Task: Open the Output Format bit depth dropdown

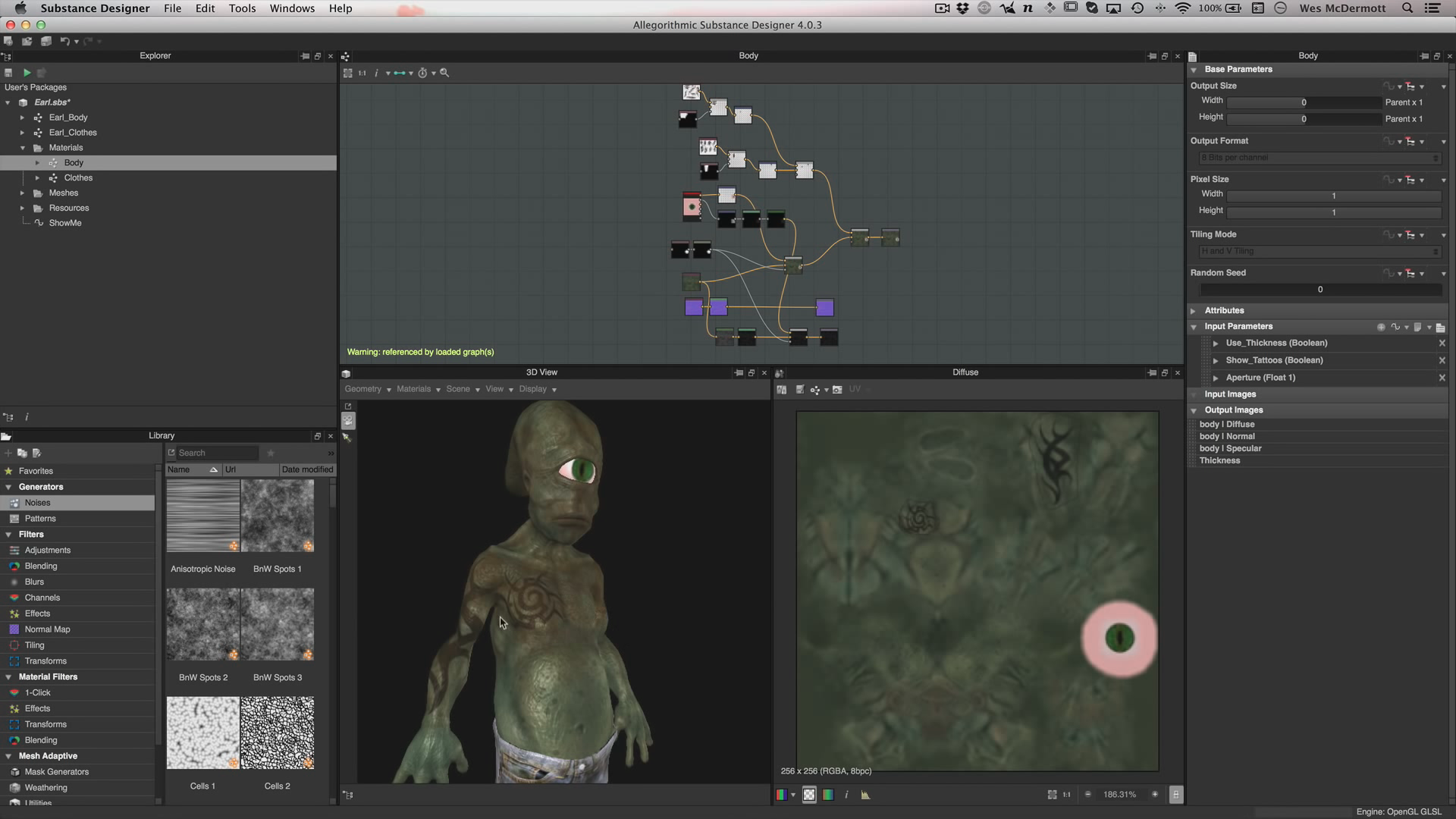Action: [1319, 158]
